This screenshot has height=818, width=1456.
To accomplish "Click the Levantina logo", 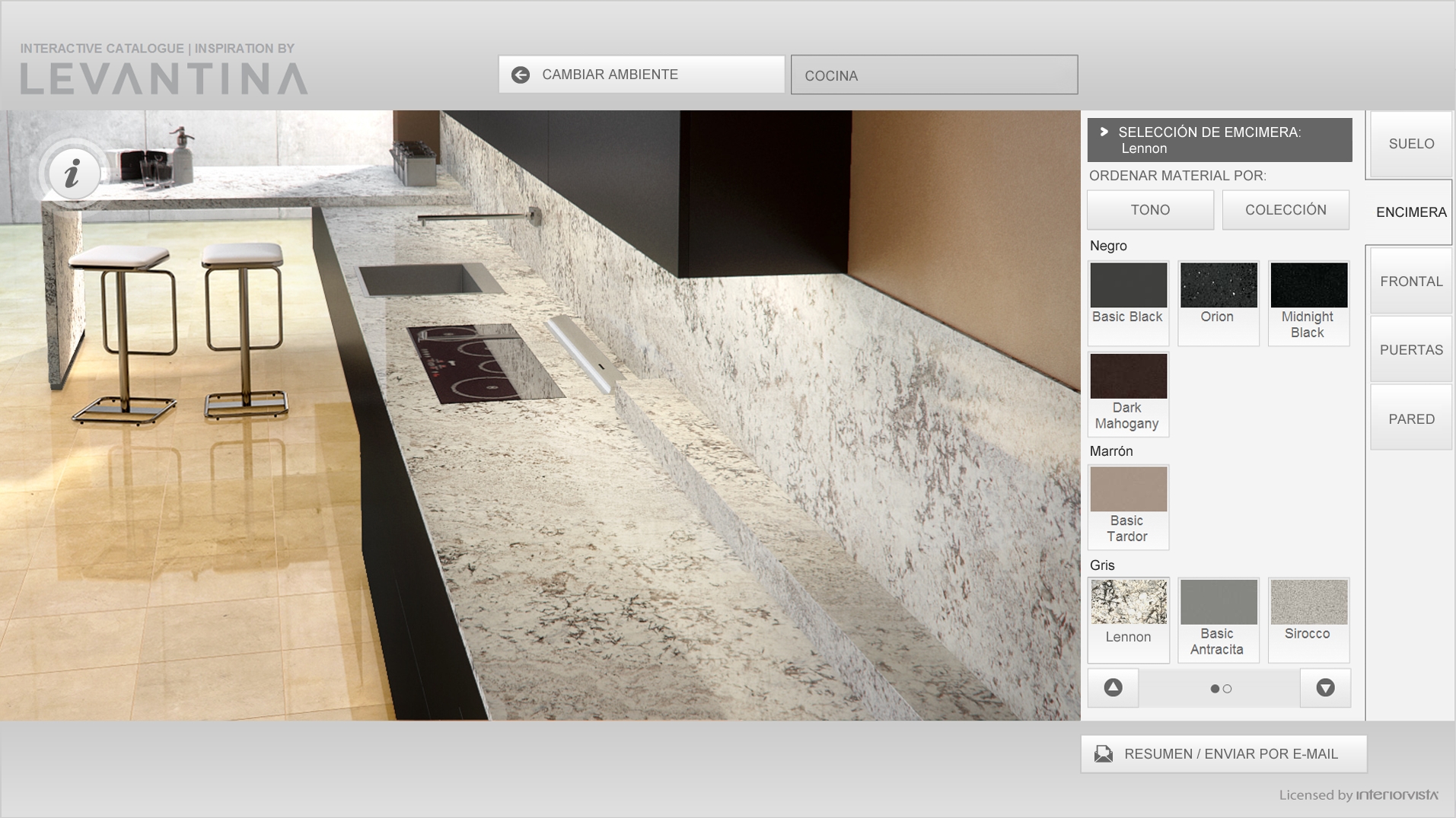I will [x=164, y=79].
